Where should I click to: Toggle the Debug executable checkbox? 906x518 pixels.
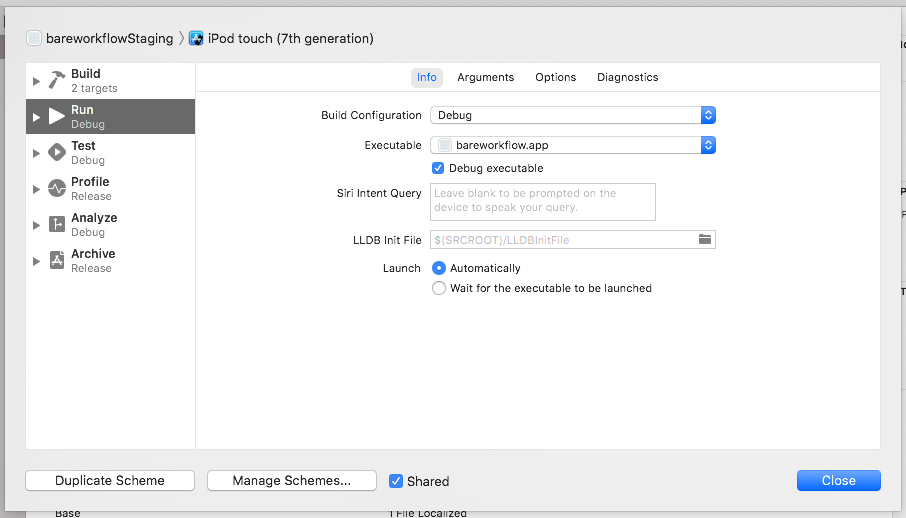(x=438, y=168)
